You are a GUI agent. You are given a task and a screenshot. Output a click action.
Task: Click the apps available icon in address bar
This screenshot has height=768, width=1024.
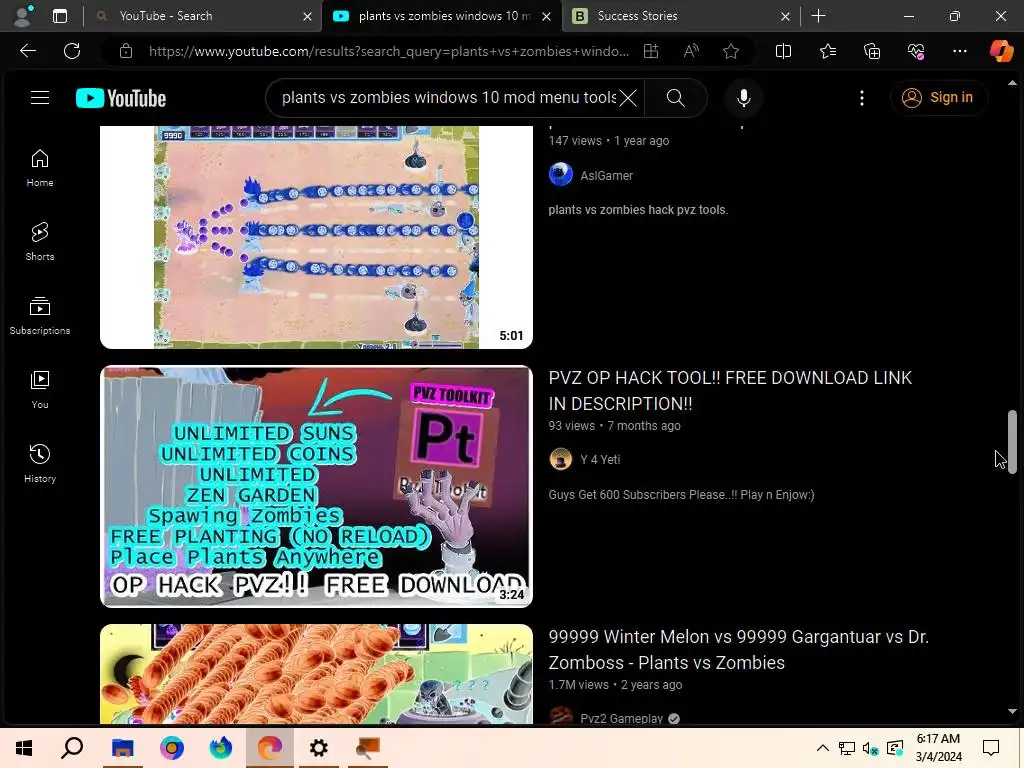651,51
